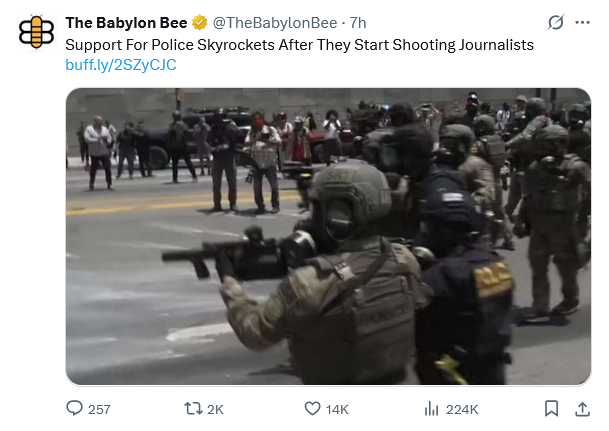
Task: Click the 224K views count
Action: [x=462, y=409]
